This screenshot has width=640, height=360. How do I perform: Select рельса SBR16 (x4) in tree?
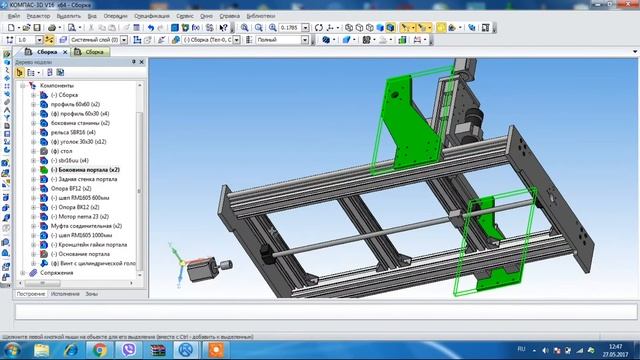point(73,133)
